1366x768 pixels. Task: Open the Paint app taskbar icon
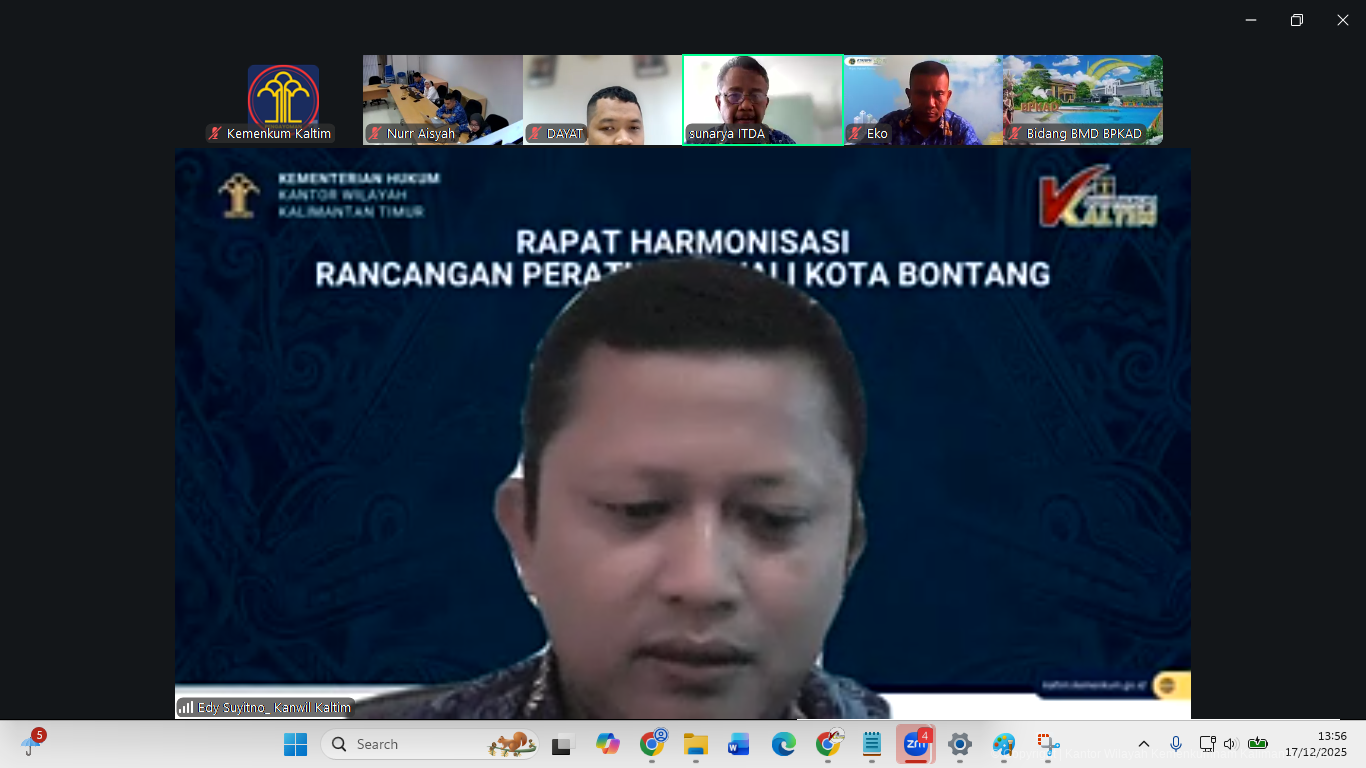pyautogui.click(x=1003, y=744)
